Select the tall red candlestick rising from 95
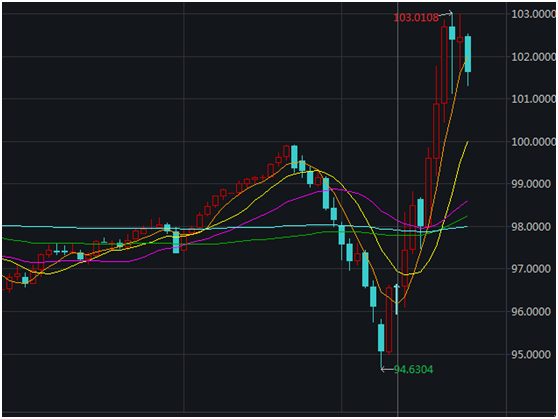The width and height of the screenshot is (558, 419). tap(389, 320)
